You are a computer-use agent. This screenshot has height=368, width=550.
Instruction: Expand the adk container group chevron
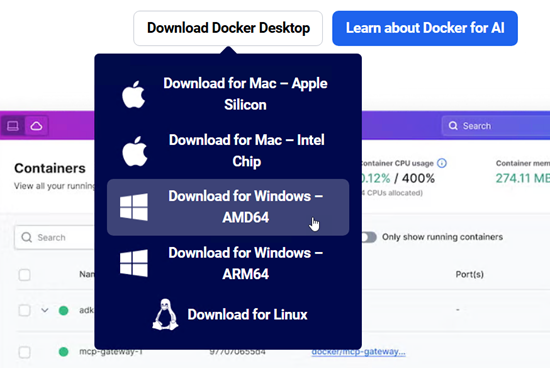pos(45,310)
